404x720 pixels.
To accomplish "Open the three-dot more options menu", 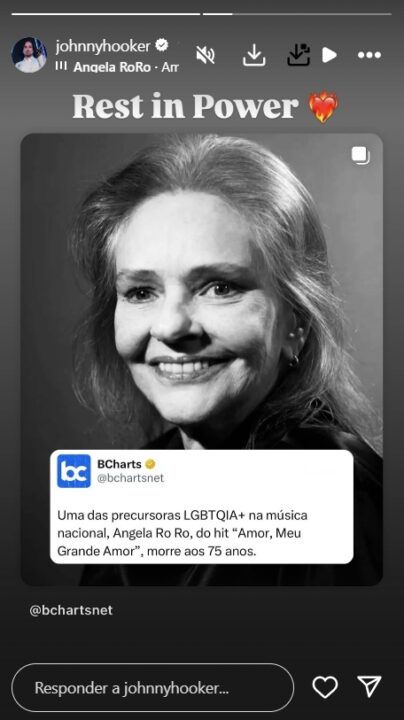I will (370, 55).
